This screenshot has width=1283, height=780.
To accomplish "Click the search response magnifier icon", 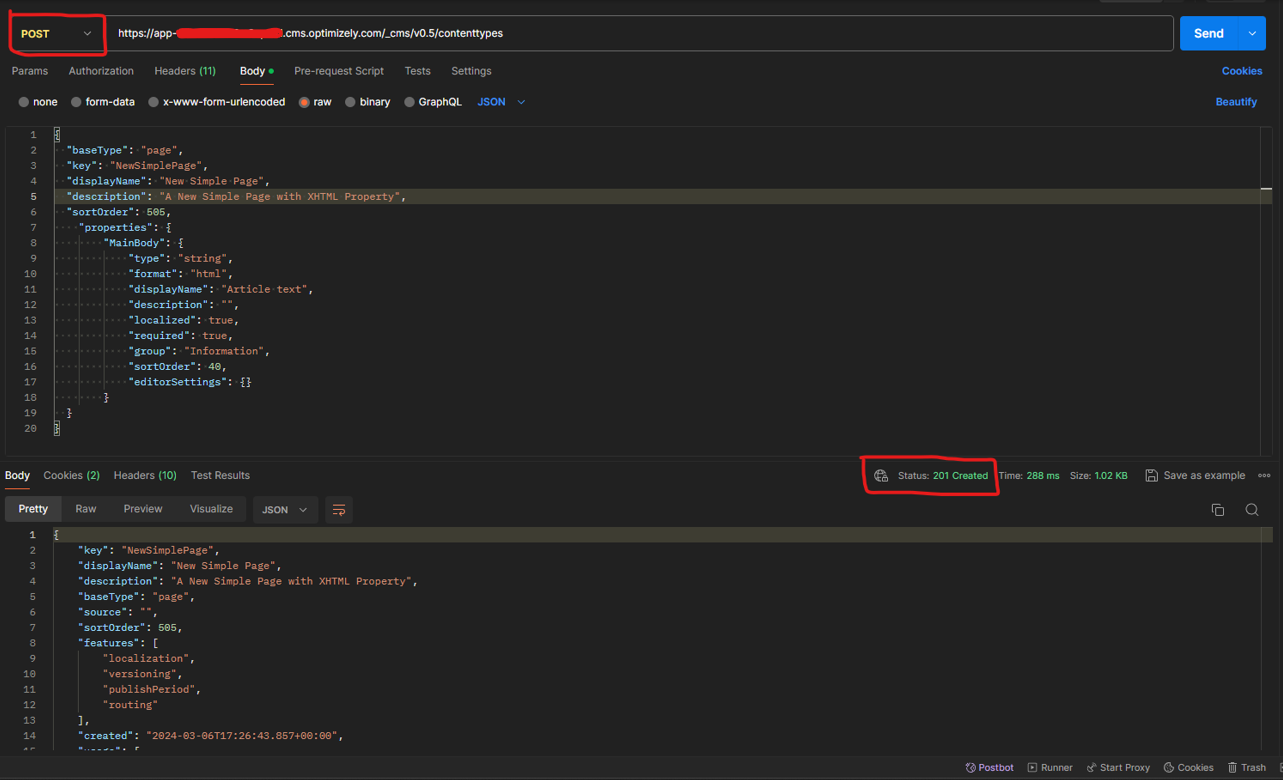I will pyautogui.click(x=1251, y=510).
